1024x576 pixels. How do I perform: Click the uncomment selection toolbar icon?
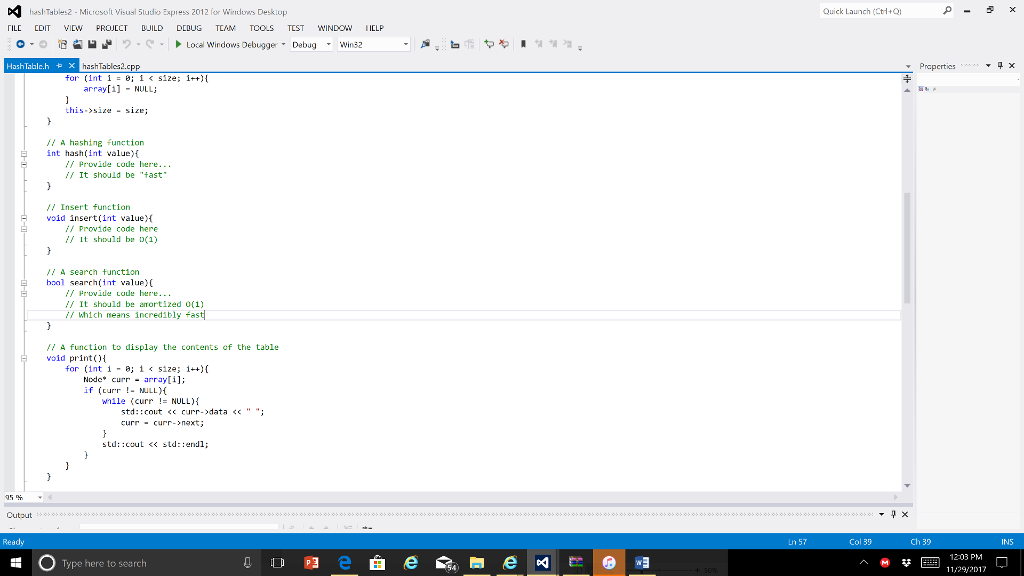[504, 44]
